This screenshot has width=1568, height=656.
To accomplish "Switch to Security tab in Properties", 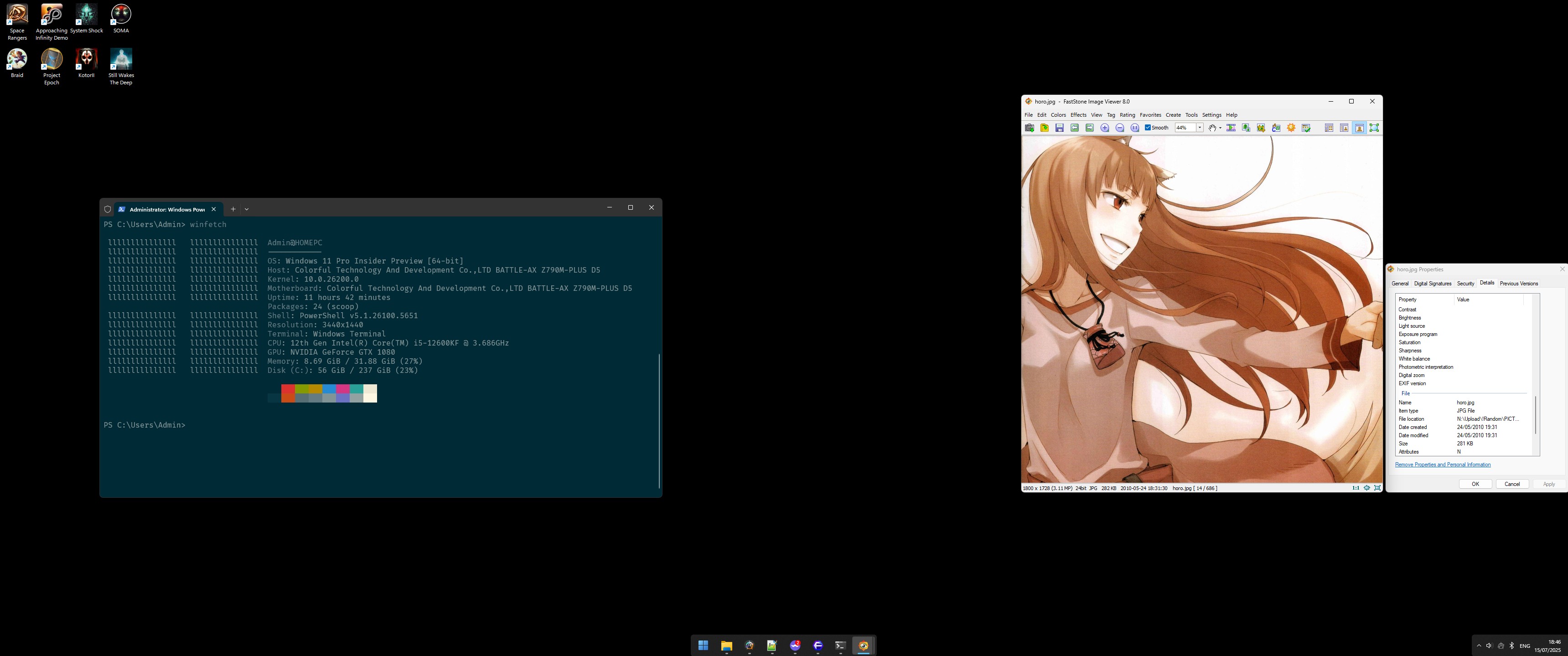I will (1466, 284).
